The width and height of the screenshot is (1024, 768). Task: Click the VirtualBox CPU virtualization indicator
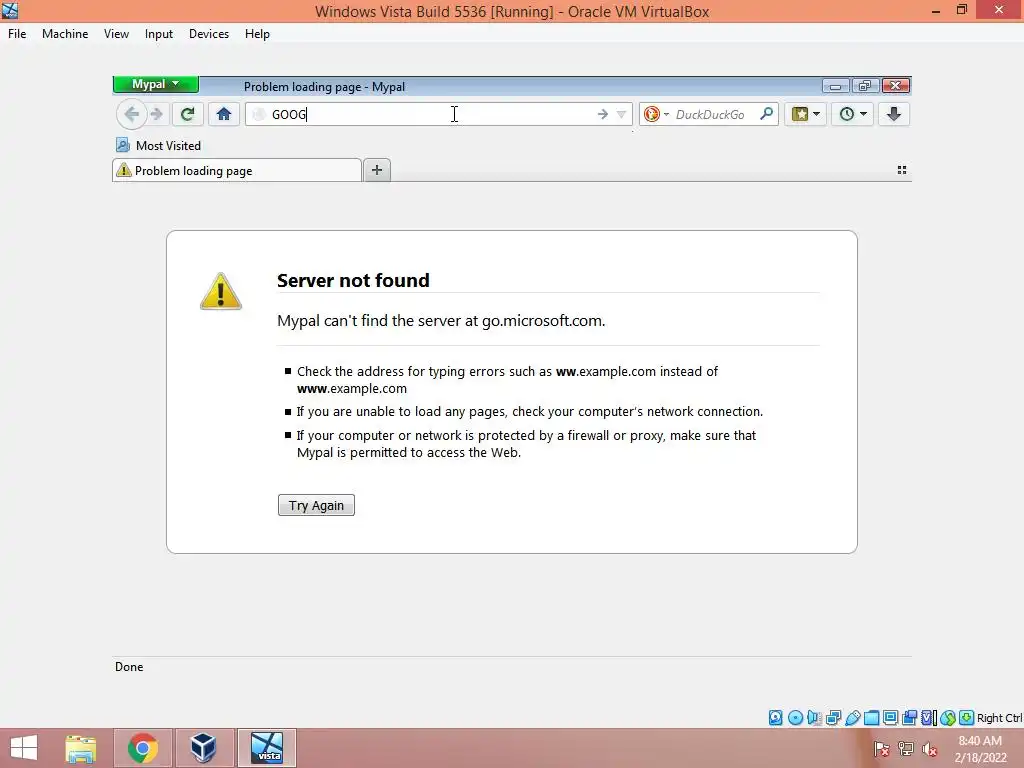click(929, 718)
